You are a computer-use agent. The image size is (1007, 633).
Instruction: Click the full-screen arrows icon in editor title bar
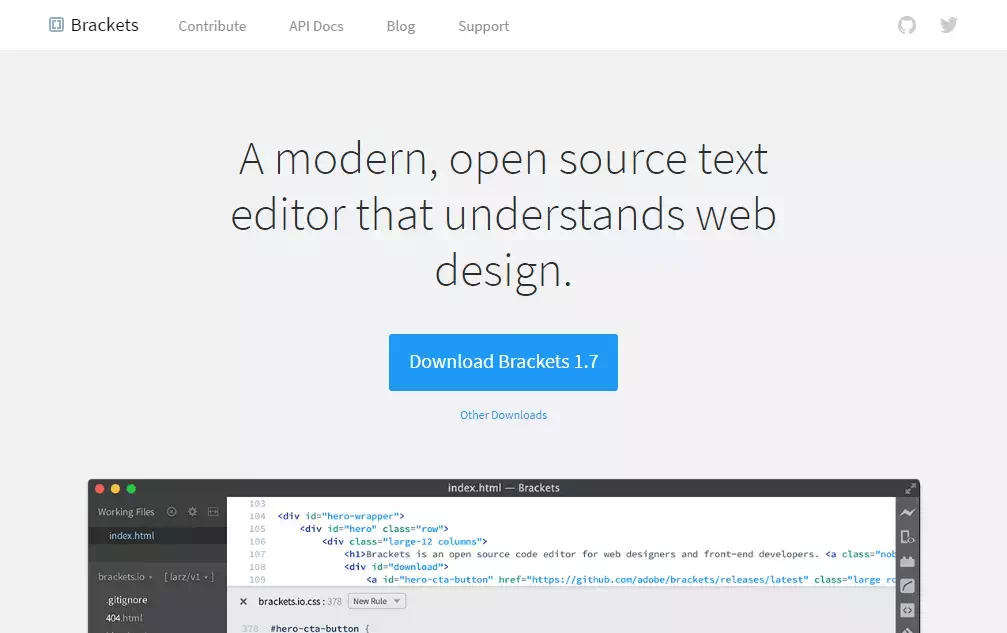click(x=910, y=489)
